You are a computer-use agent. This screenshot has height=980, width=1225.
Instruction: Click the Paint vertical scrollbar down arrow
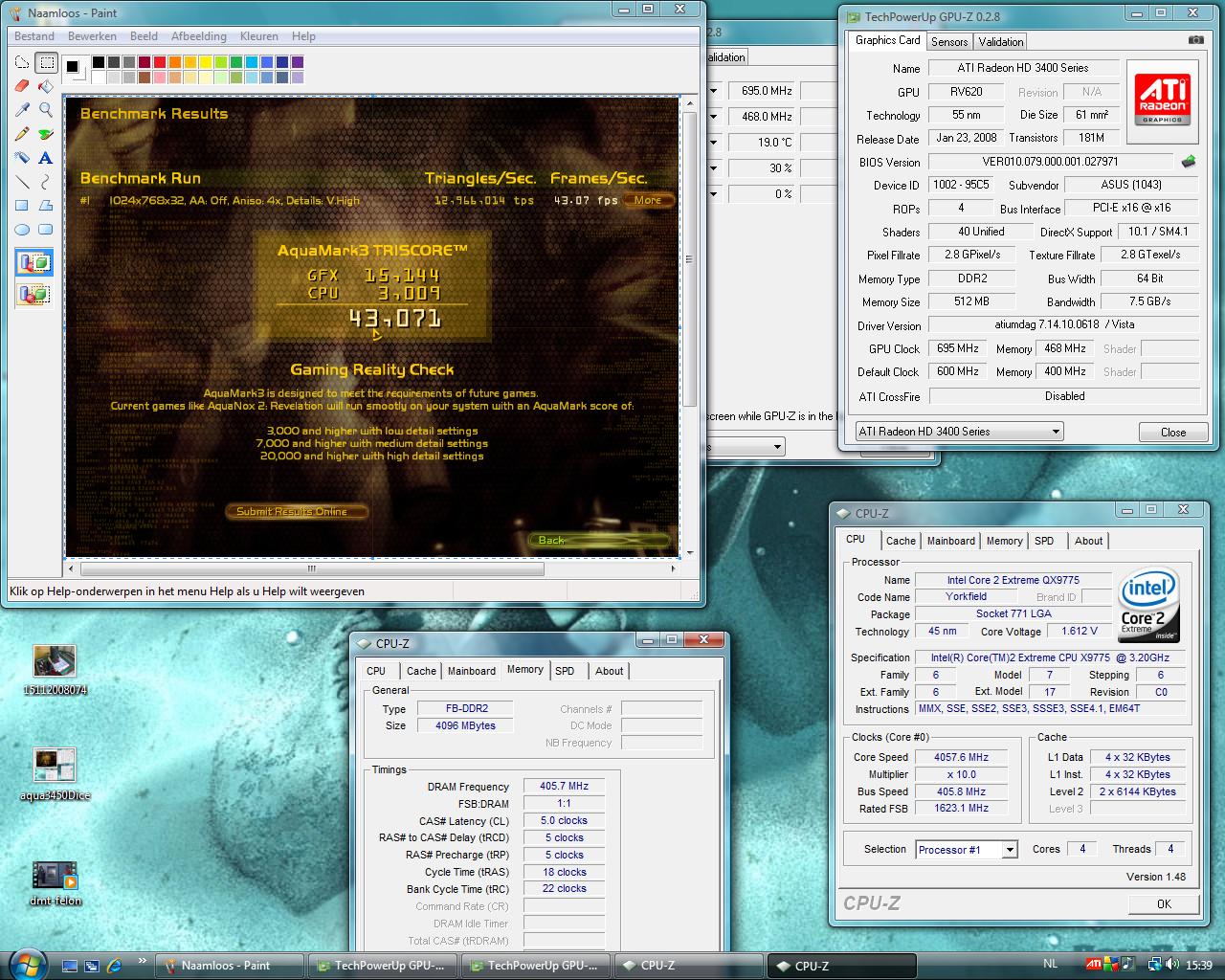pyautogui.click(x=690, y=552)
